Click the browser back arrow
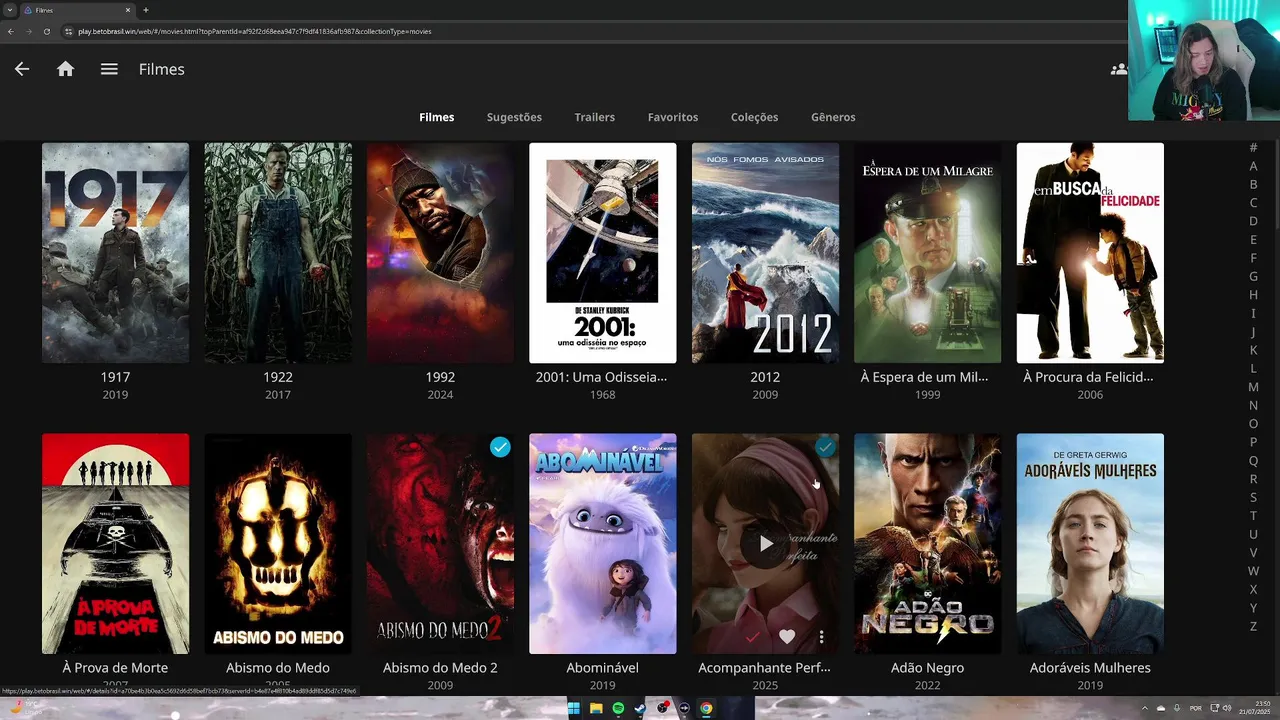Image resolution: width=1280 pixels, height=720 pixels. point(10,31)
